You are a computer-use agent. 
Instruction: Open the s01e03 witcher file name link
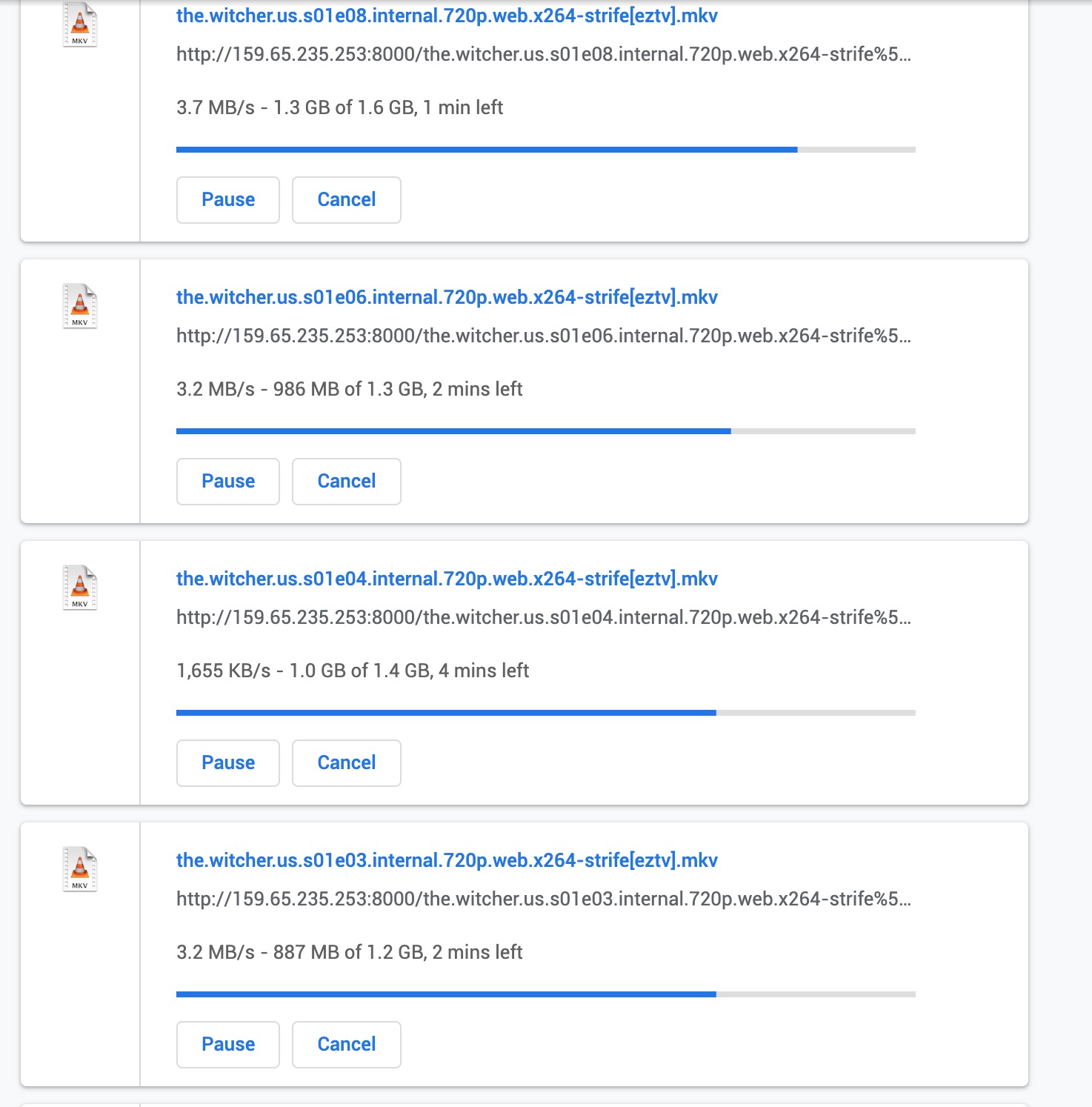pos(447,860)
